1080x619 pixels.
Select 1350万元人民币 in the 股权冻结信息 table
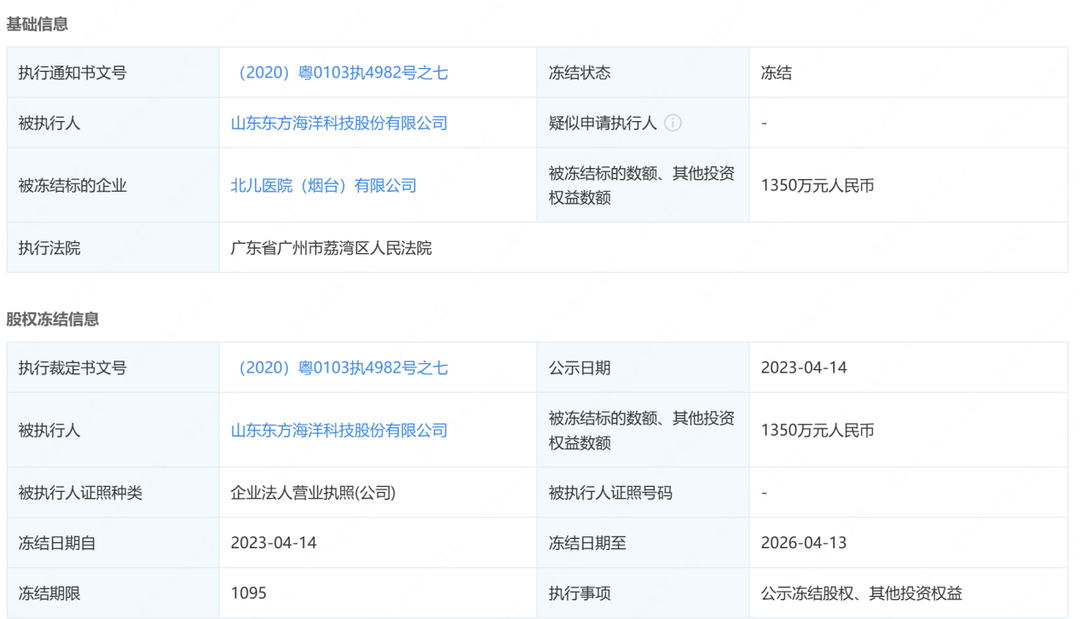(x=817, y=430)
